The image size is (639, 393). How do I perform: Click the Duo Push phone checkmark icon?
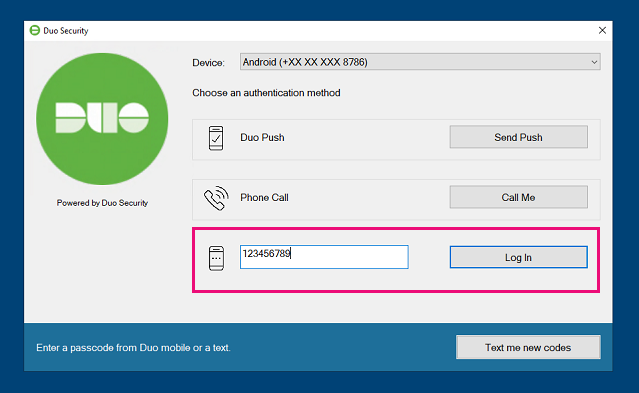[216, 138]
